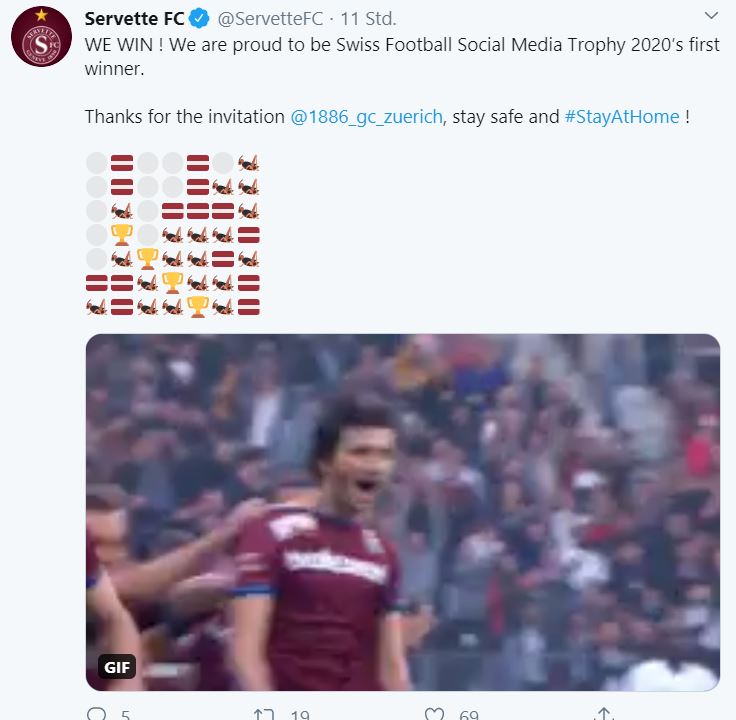Click the Servette FC display name
Image resolution: width=736 pixels, height=720 pixels.
click(133, 18)
